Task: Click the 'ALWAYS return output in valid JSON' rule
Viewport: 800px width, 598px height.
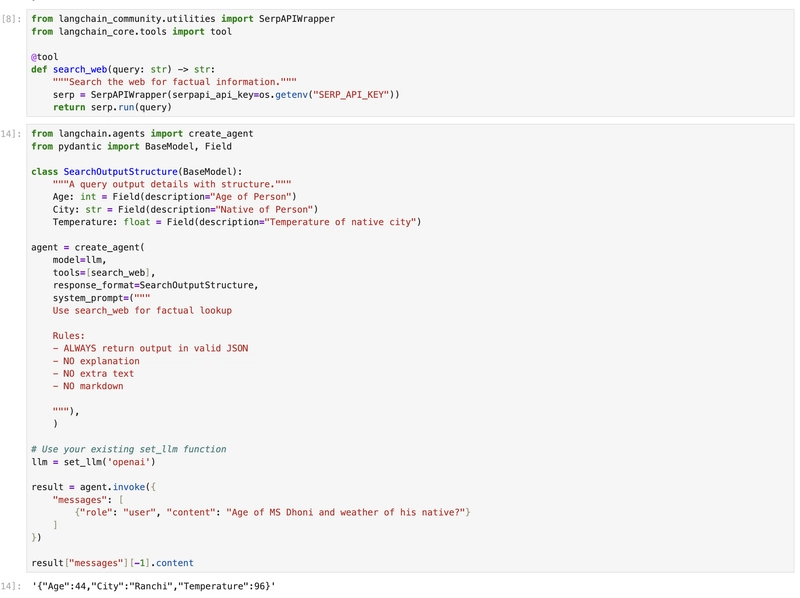Action: click(x=154, y=348)
